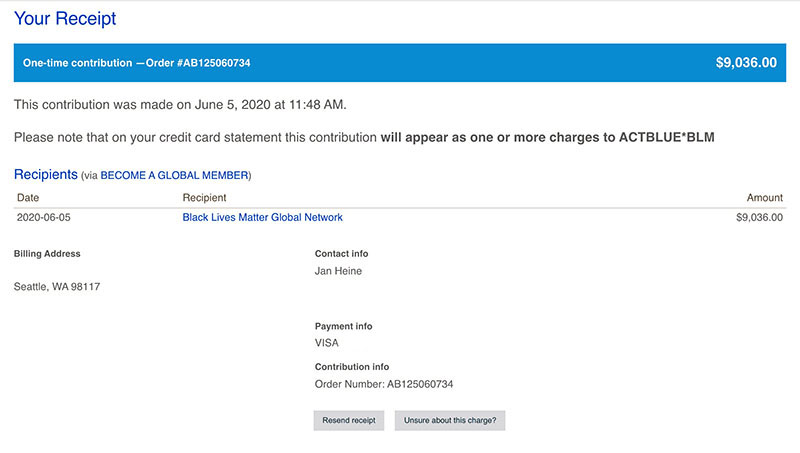Click the Recipient column header
Screen dimensions: 800x453
204,197
